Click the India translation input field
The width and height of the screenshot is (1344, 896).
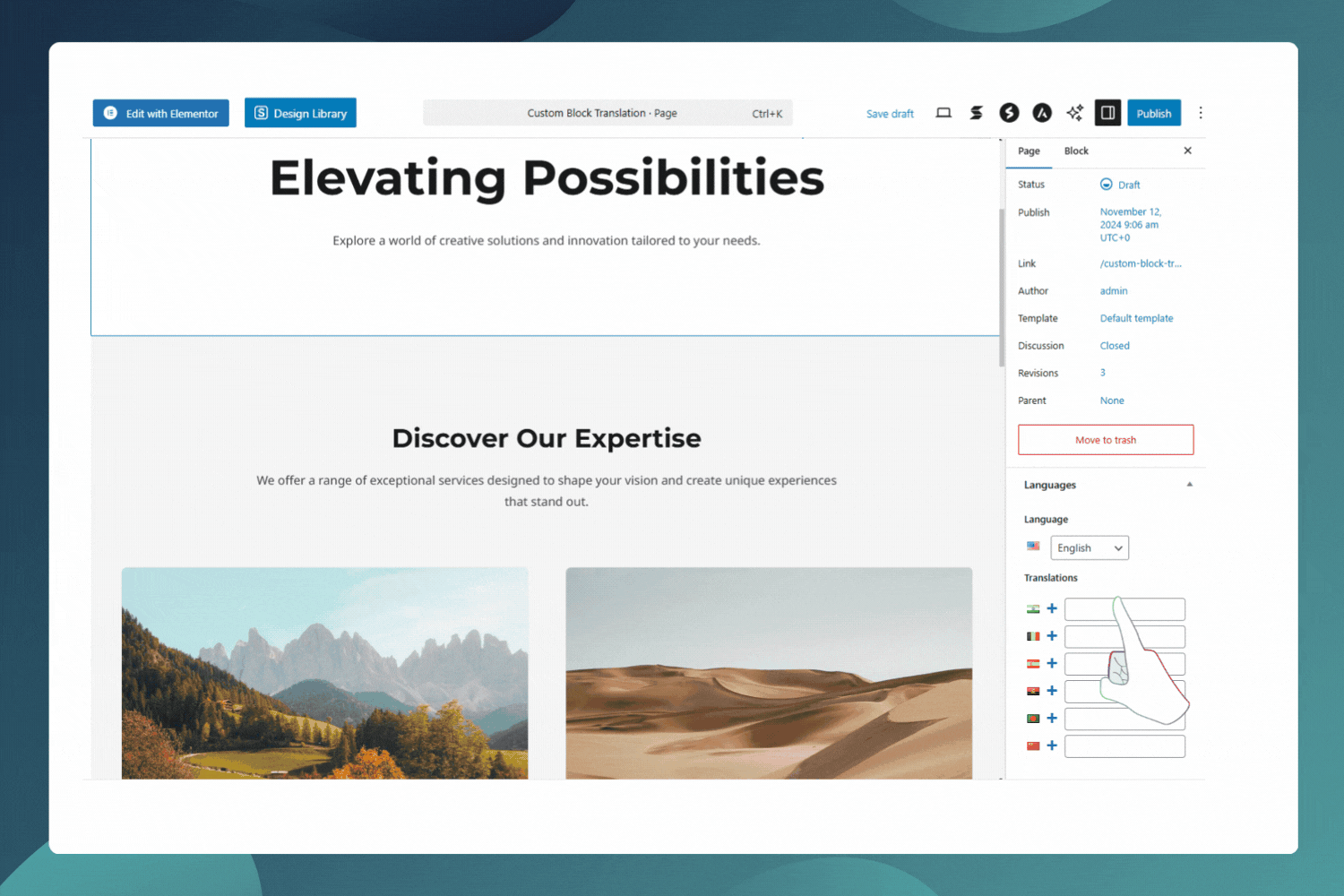click(x=1124, y=609)
